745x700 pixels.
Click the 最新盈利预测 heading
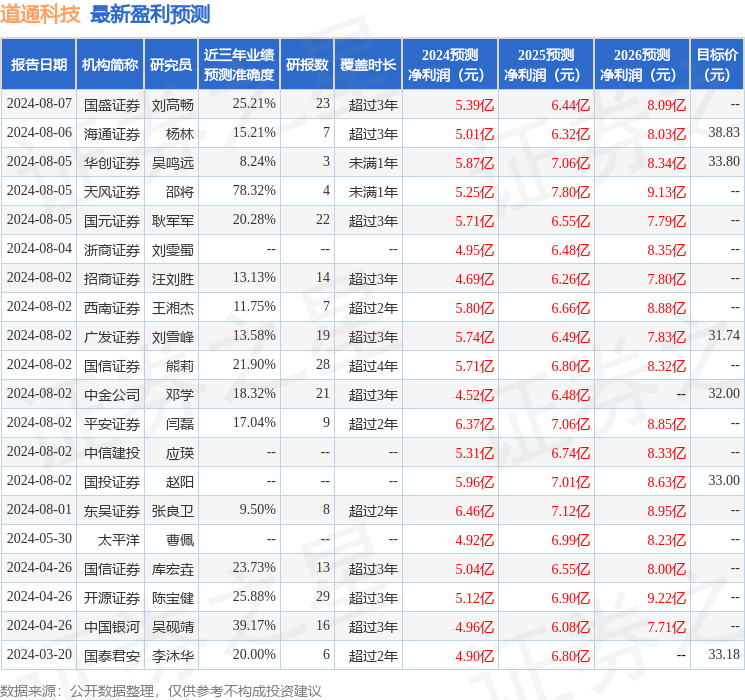tap(150, 14)
